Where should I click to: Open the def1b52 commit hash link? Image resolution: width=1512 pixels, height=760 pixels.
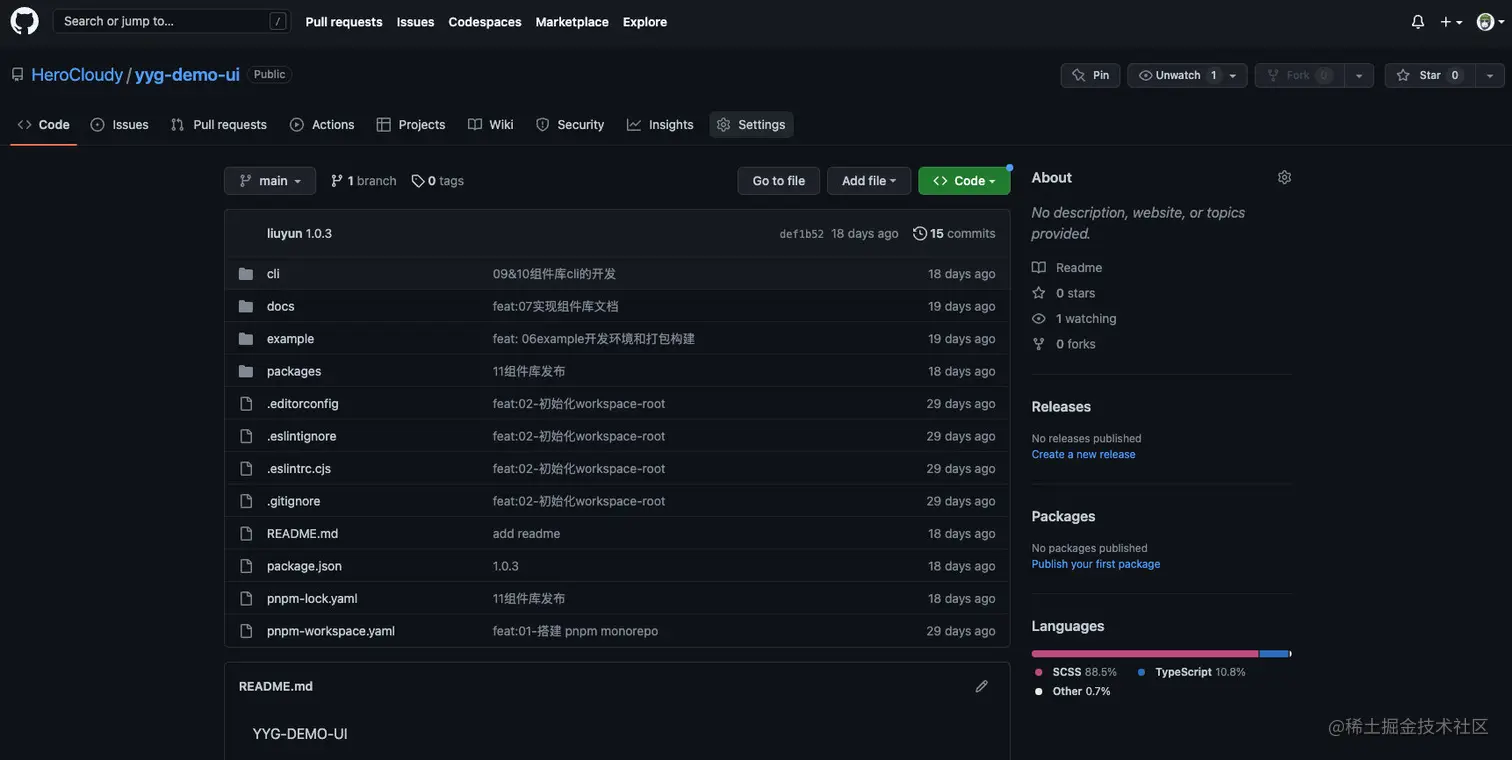802,234
